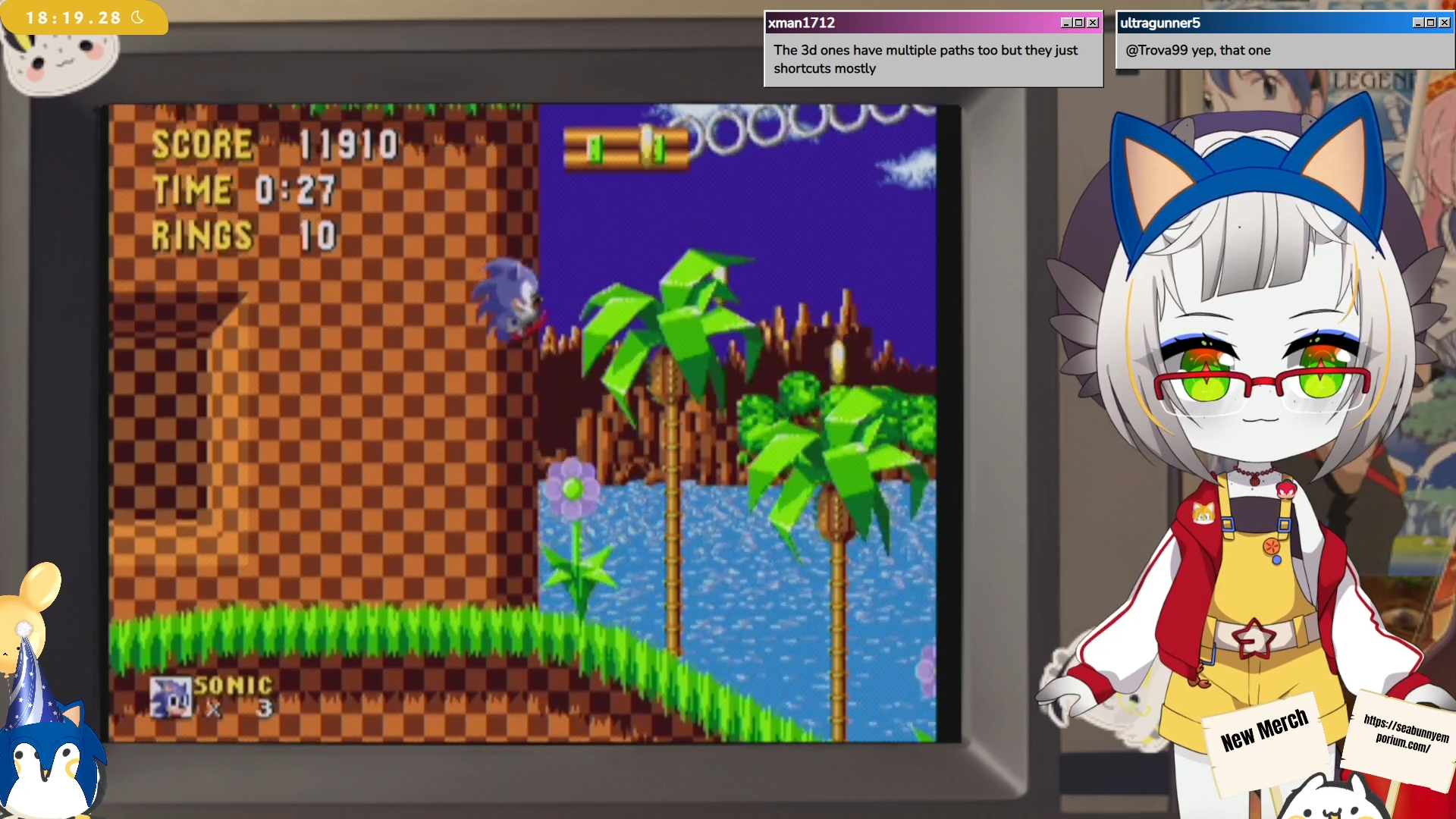This screenshot has width=1456, height=819.
Task: Click the @Trova99 chat message text
Action: [1197, 50]
